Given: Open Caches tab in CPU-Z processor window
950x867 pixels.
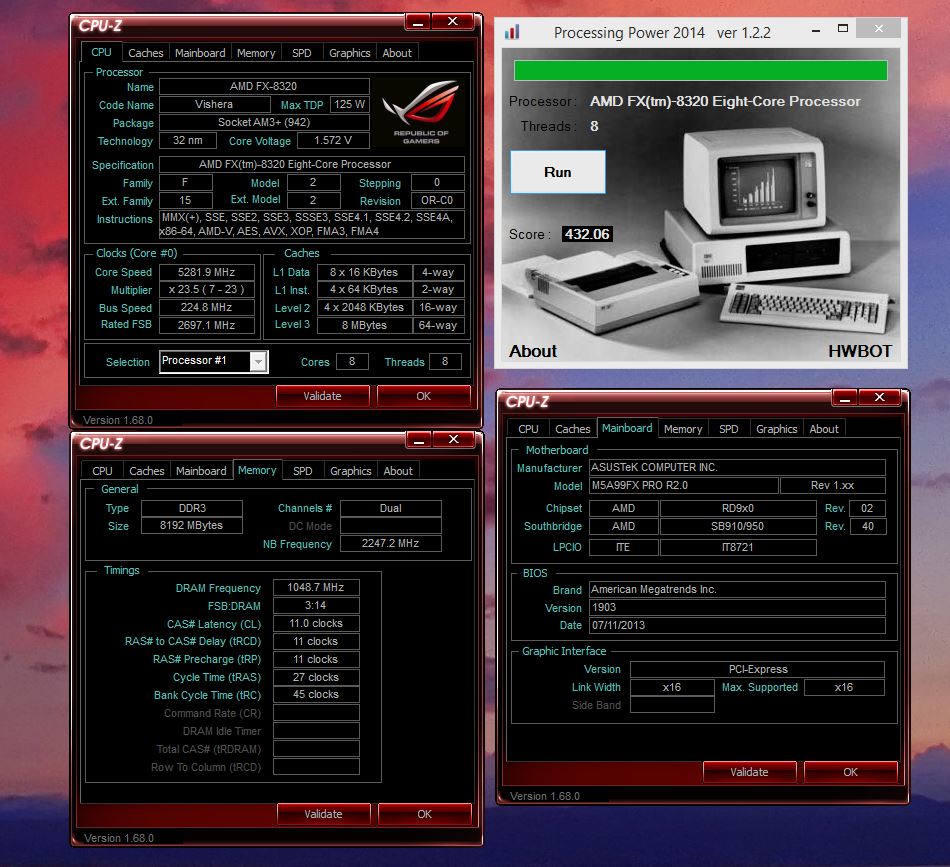Looking at the screenshot, I should (x=145, y=53).
